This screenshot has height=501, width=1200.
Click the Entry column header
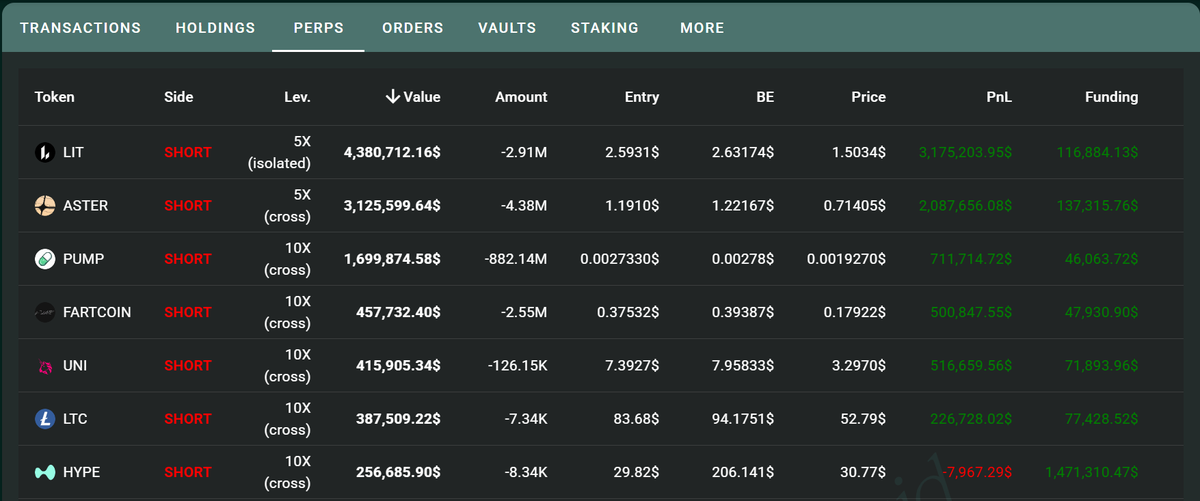pyautogui.click(x=641, y=97)
